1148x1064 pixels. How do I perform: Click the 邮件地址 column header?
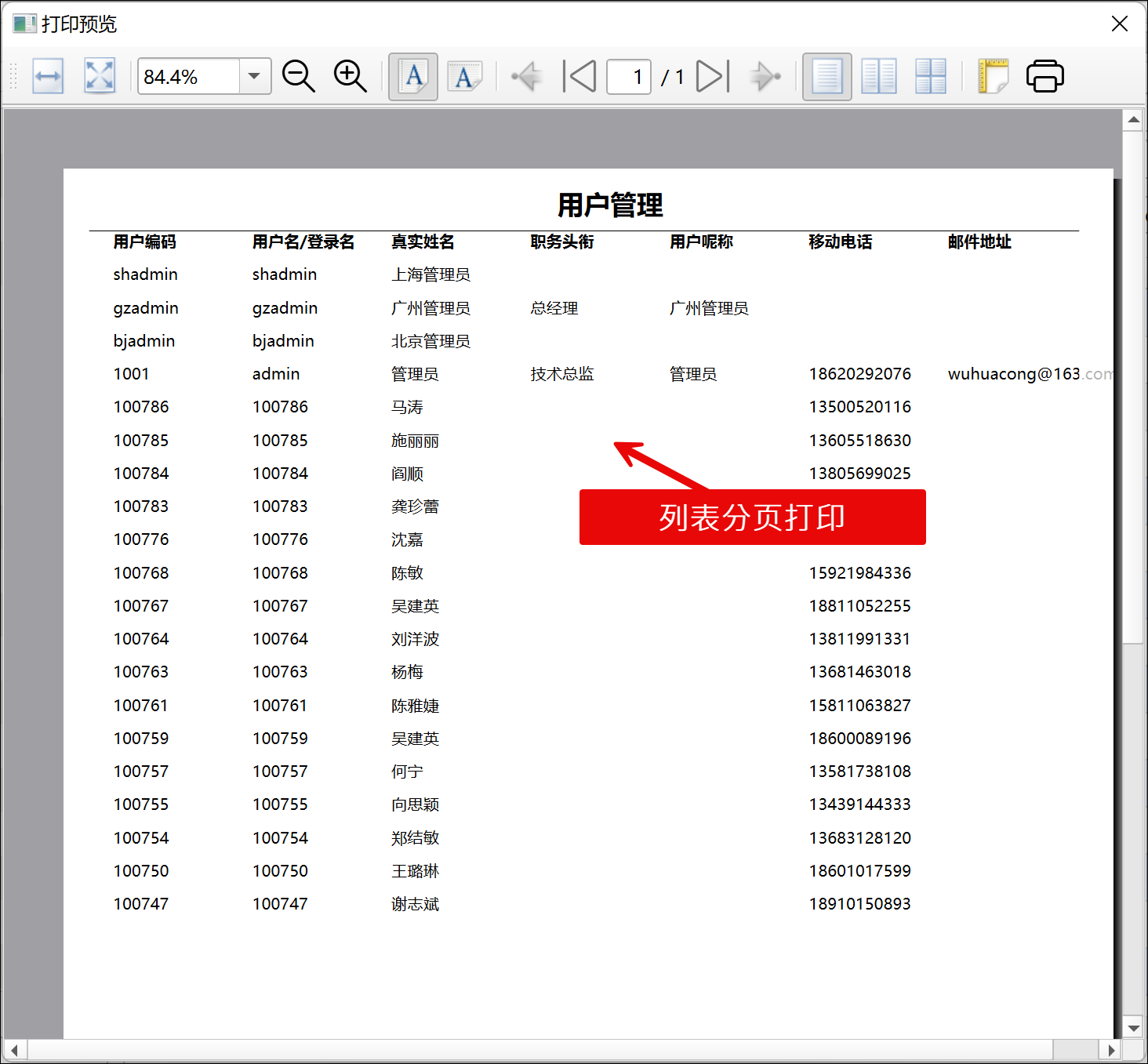click(979, 241)
